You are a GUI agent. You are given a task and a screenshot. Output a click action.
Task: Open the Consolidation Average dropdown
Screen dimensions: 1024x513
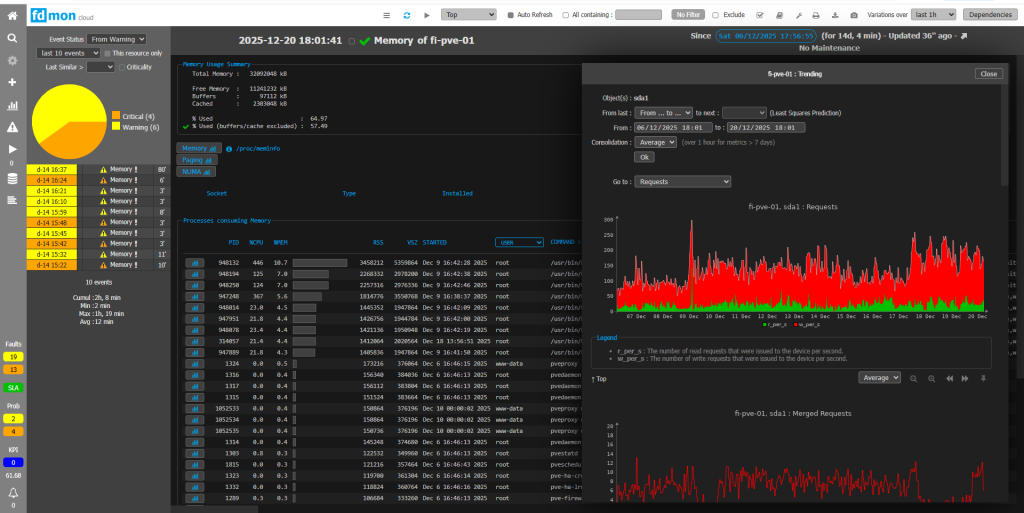point(655,142)
